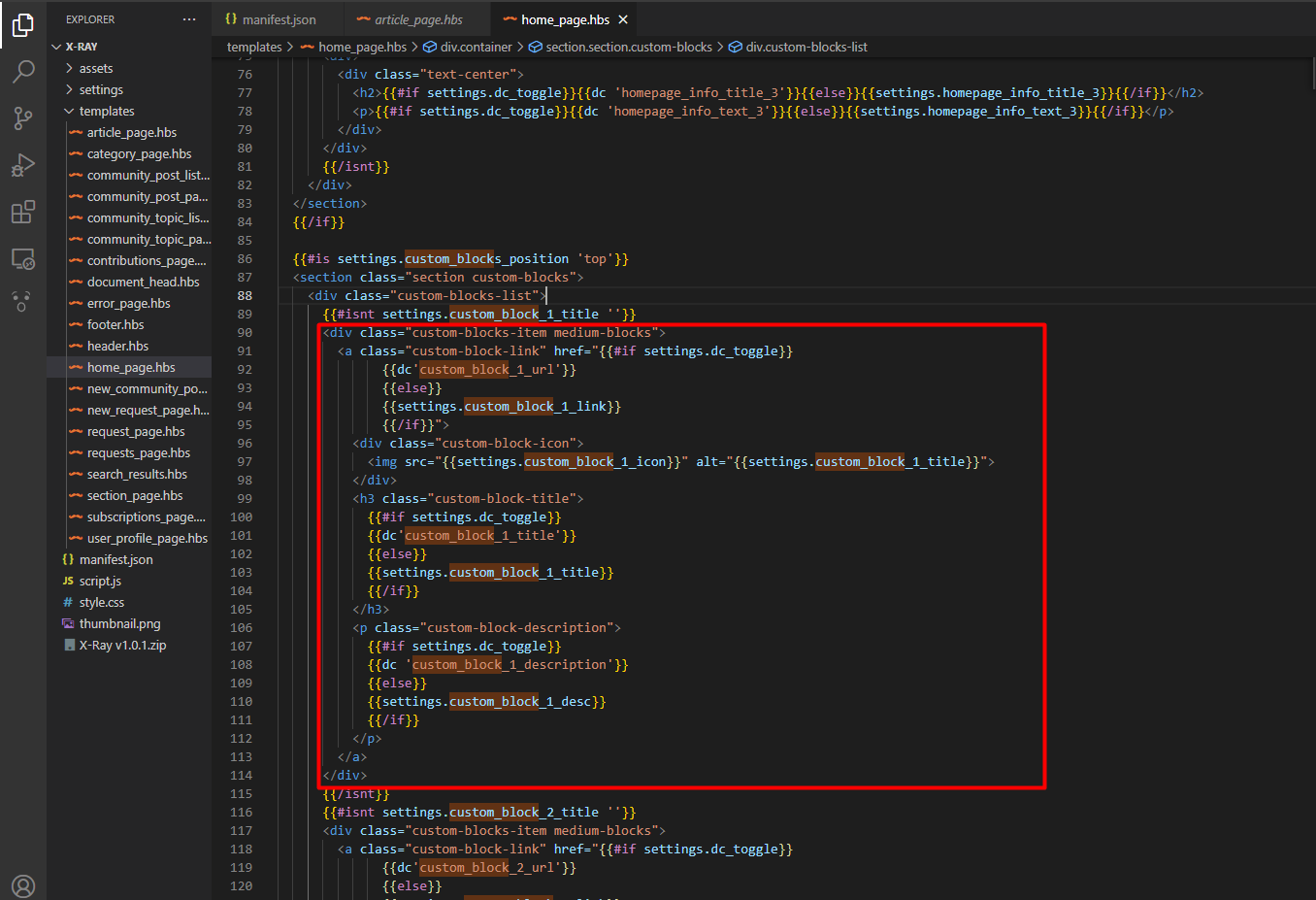This screenshot has width=1316, height=900.
Task: Open the Extensions view
Action: tap(22, 212)
